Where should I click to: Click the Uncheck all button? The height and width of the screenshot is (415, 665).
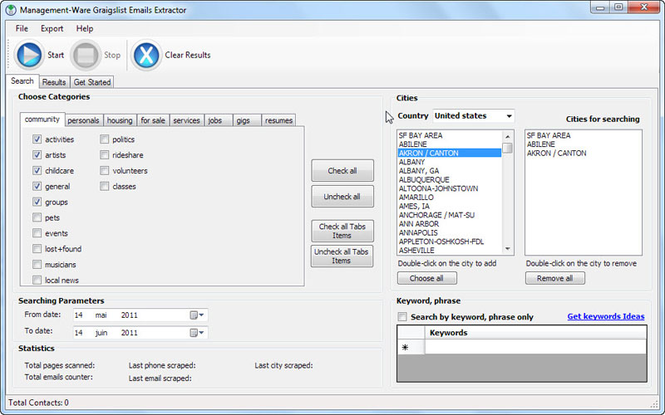click(x=342, y=197)
